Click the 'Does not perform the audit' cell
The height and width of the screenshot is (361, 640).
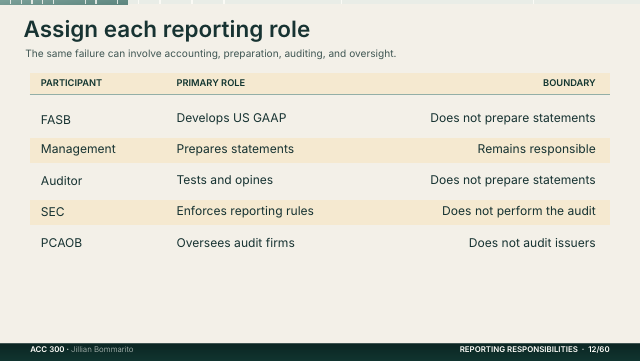tap(519, 211)
